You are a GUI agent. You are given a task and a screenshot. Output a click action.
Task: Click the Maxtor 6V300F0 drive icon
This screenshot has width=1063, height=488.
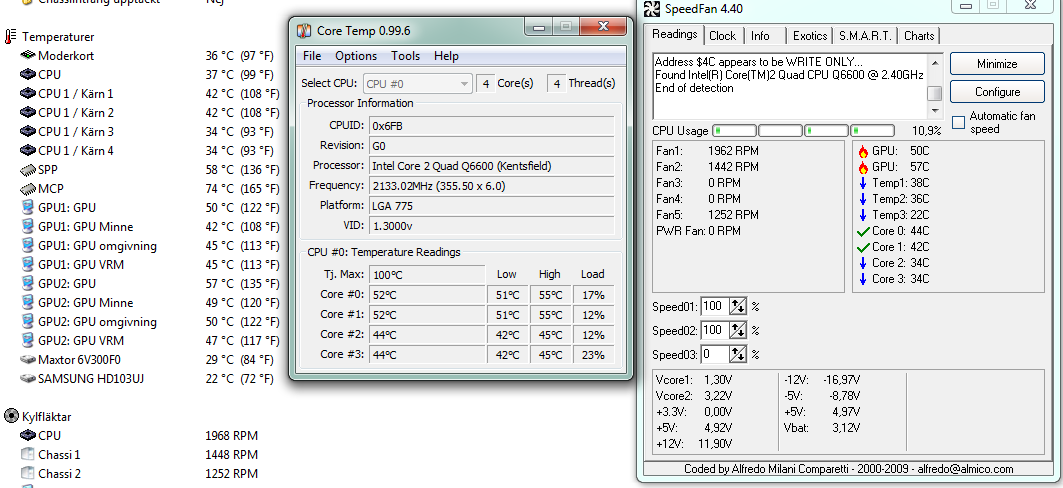coord(27,359)
